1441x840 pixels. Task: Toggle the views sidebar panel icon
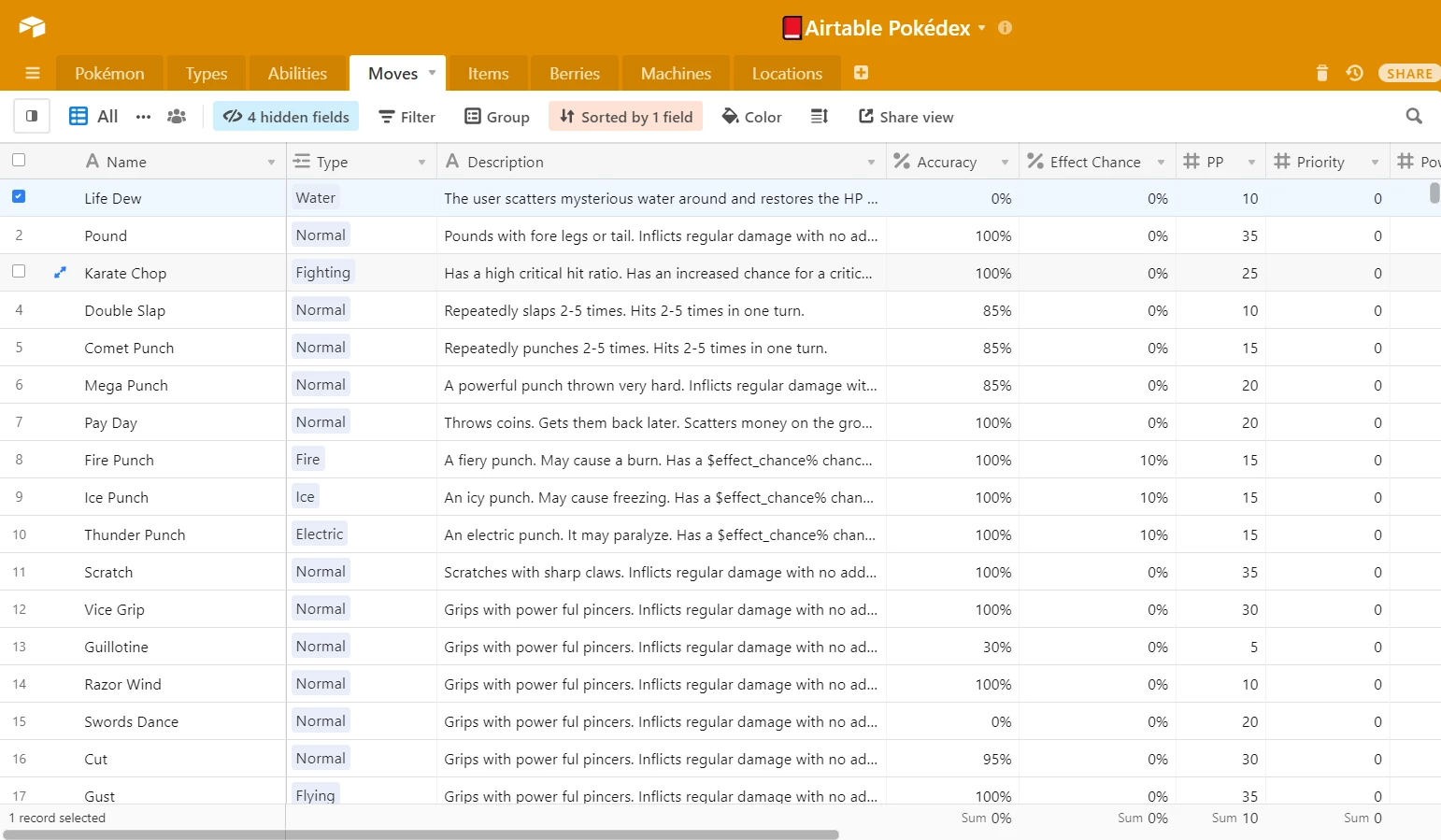tap(32, 117)
